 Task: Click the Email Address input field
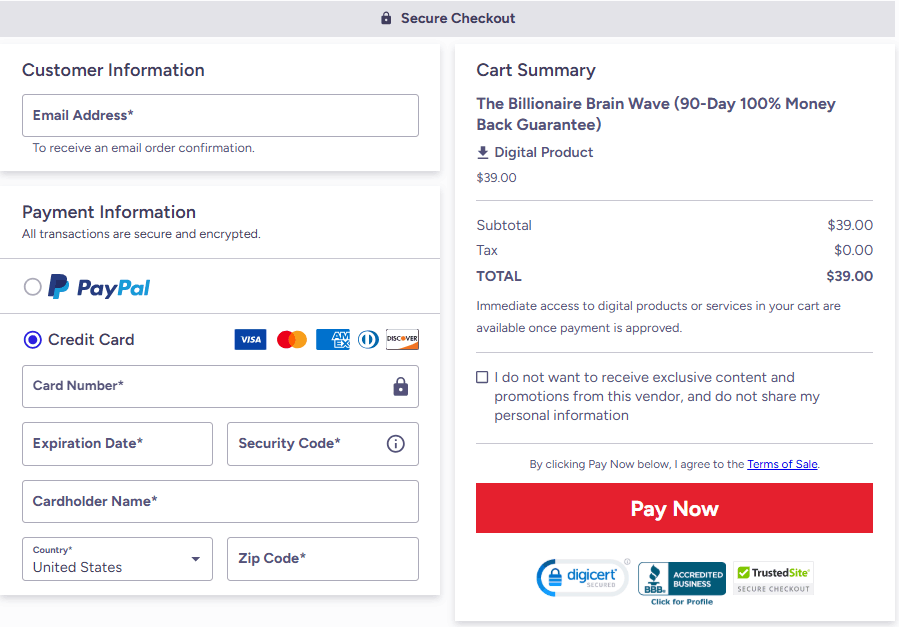(x=220, y=115)
